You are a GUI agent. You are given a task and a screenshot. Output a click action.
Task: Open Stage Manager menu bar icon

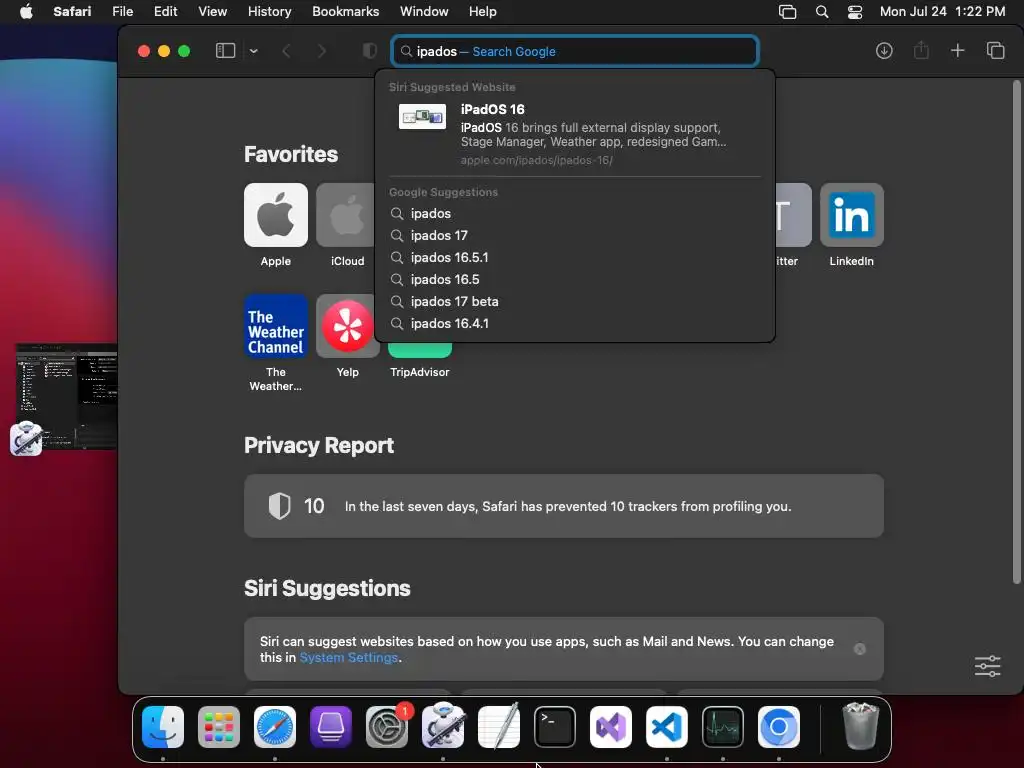(x=788, y=12)
